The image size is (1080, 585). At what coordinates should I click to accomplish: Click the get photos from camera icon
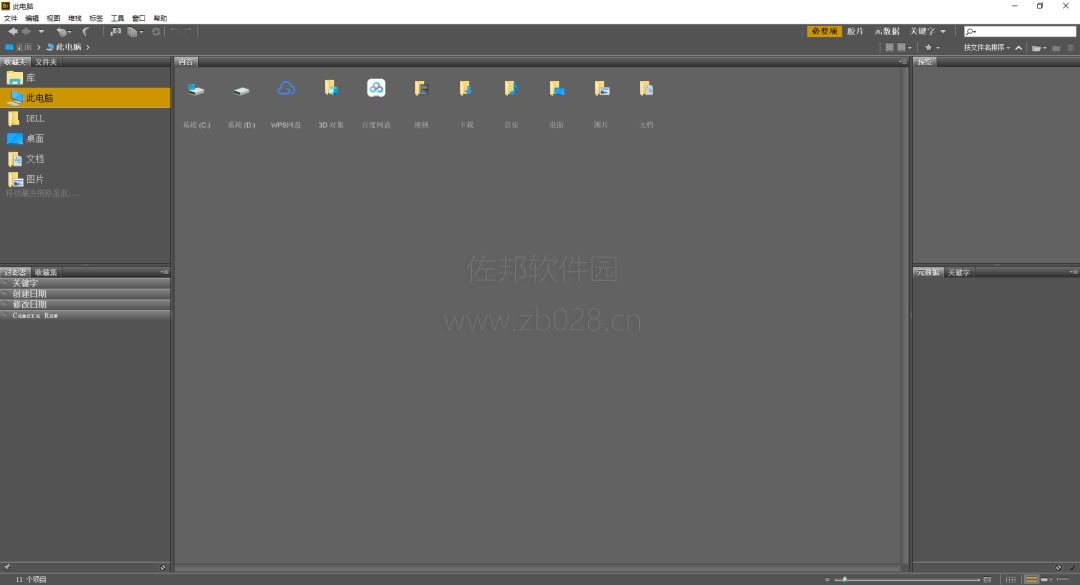116,32
